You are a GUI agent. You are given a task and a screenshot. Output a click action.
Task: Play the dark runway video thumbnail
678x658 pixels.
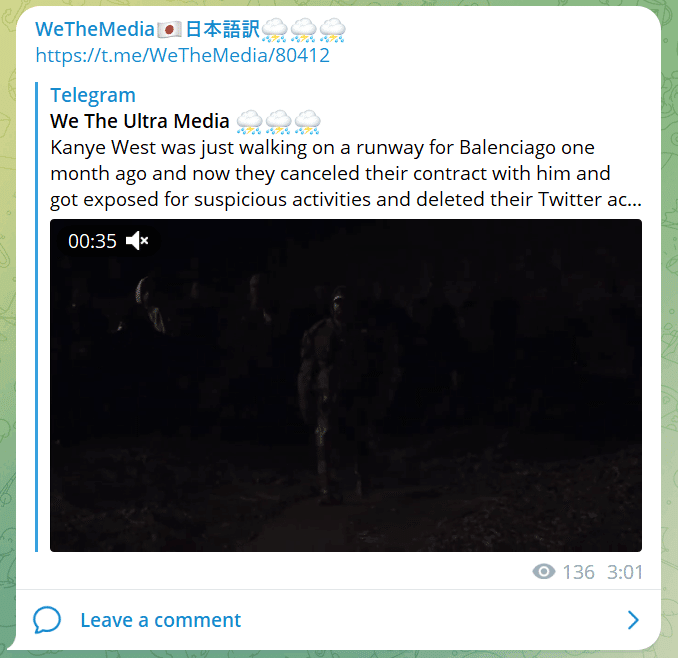click(x=346, y=385)
